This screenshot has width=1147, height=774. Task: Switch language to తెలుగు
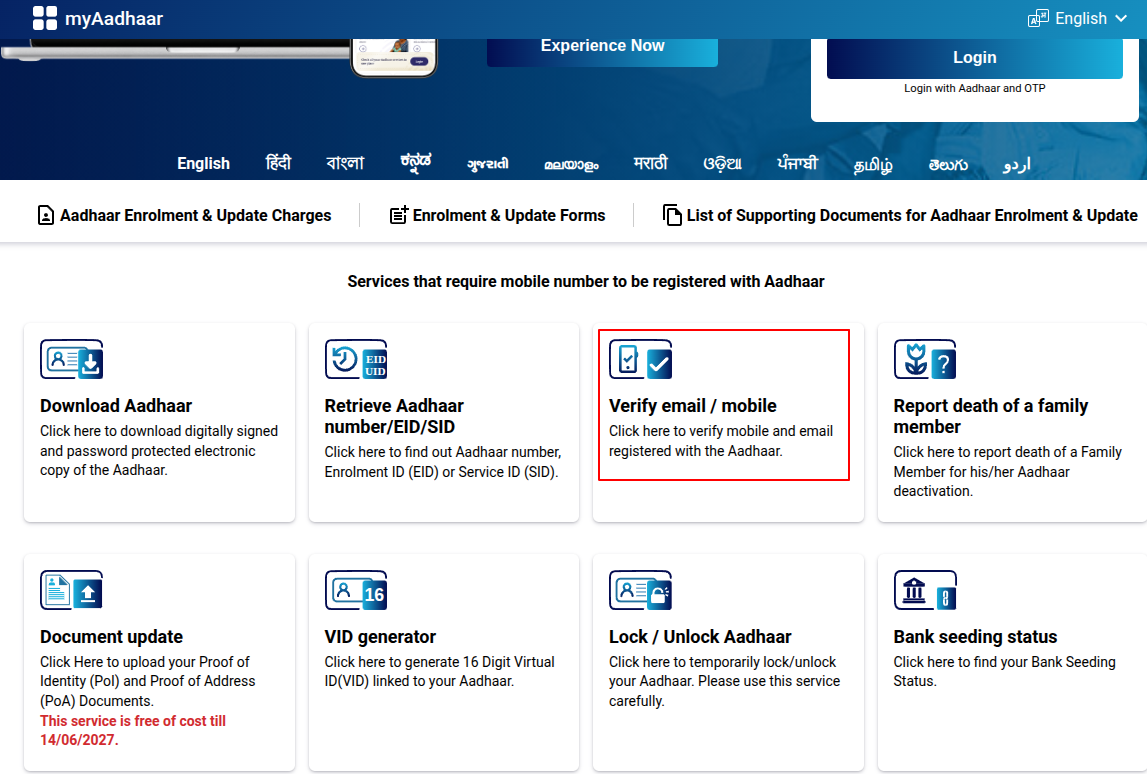(x=948, y=165)
